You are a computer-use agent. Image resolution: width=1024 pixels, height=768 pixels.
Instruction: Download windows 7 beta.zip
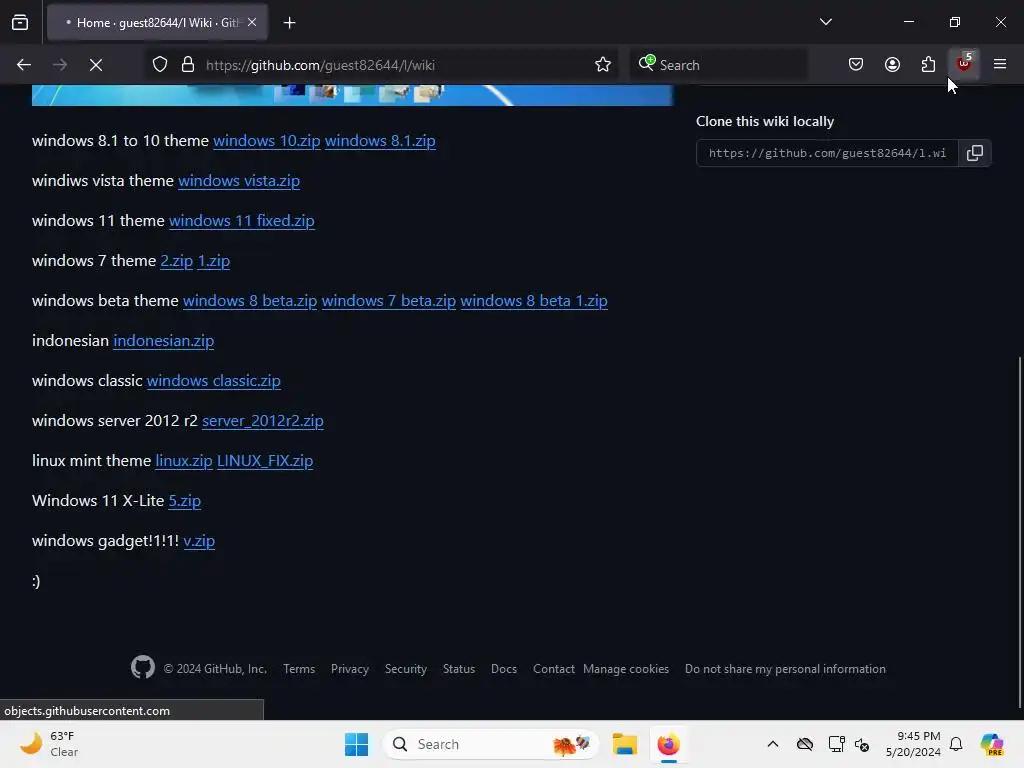coord(389,300)
